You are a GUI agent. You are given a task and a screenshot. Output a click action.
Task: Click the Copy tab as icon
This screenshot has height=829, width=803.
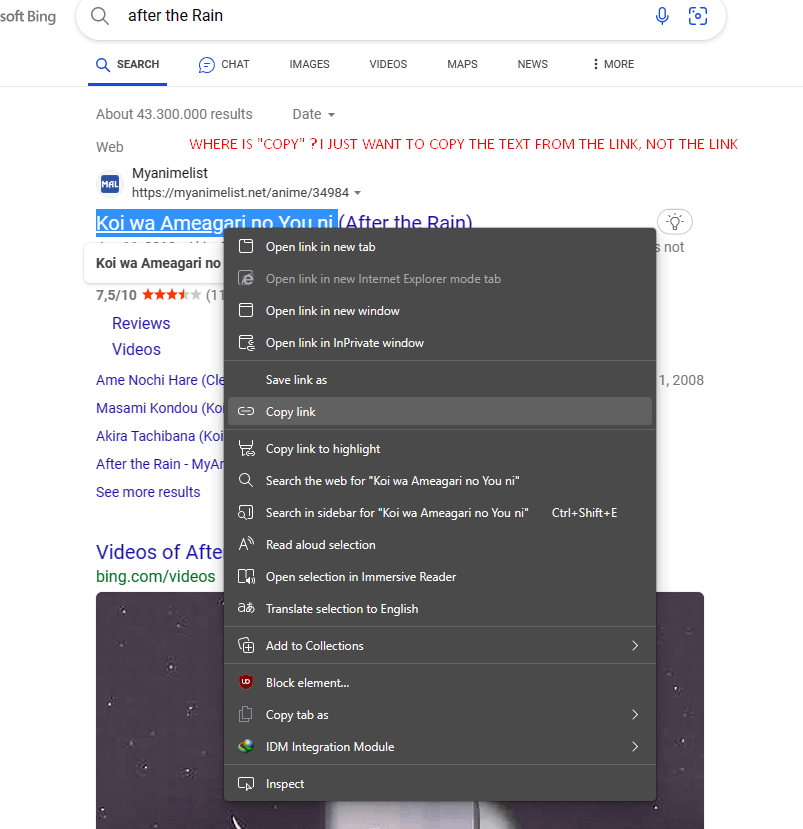245,714
